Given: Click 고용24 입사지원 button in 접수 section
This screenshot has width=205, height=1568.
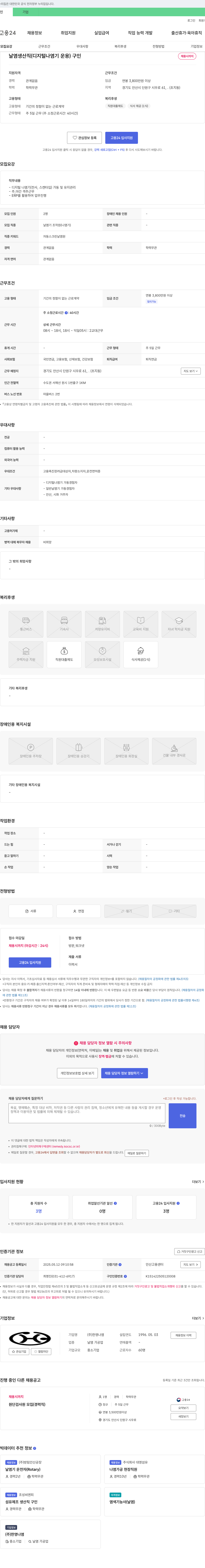Looking at the screenshot, I should 30,962.
